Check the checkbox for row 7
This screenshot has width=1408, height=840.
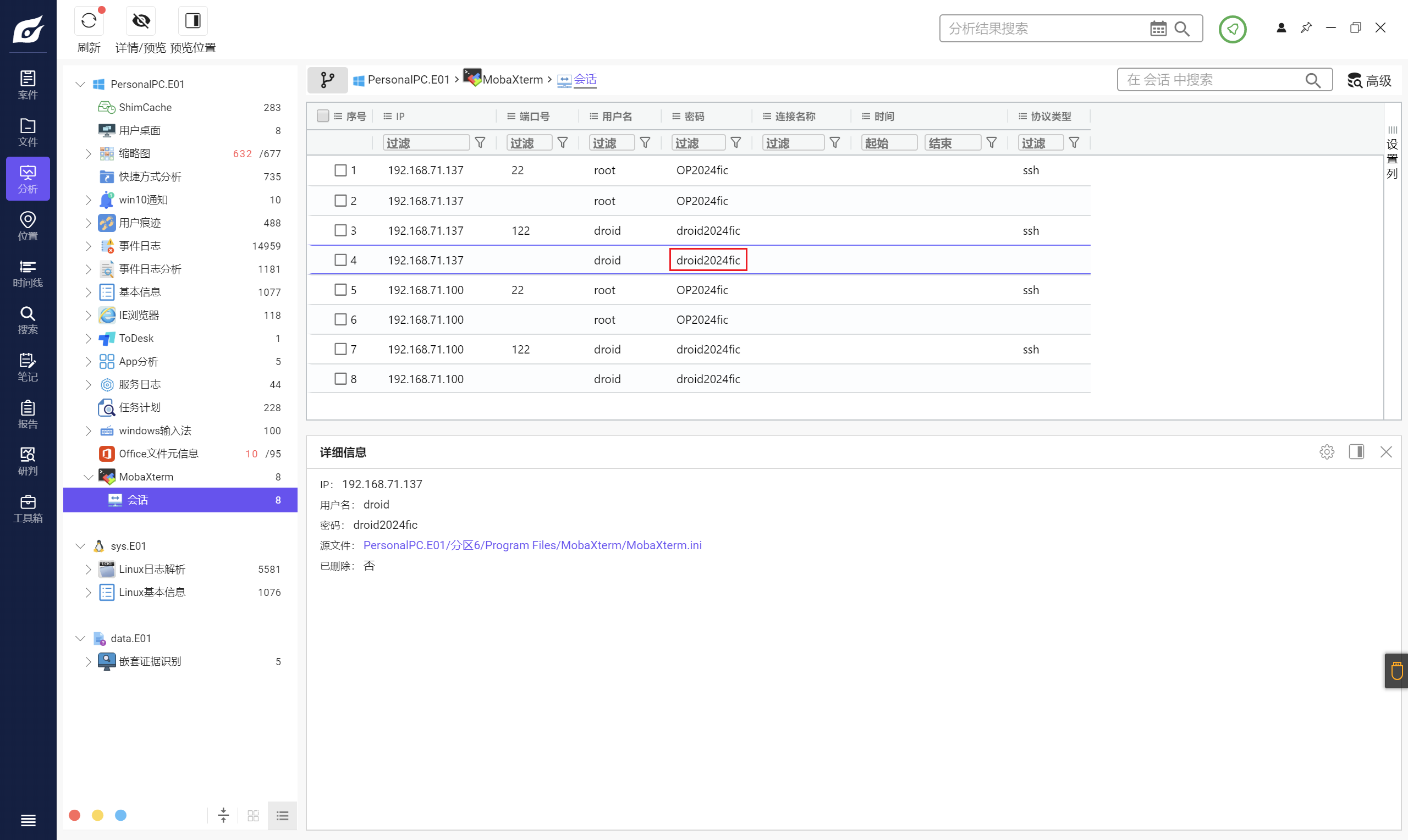click(x=340, y=349)
